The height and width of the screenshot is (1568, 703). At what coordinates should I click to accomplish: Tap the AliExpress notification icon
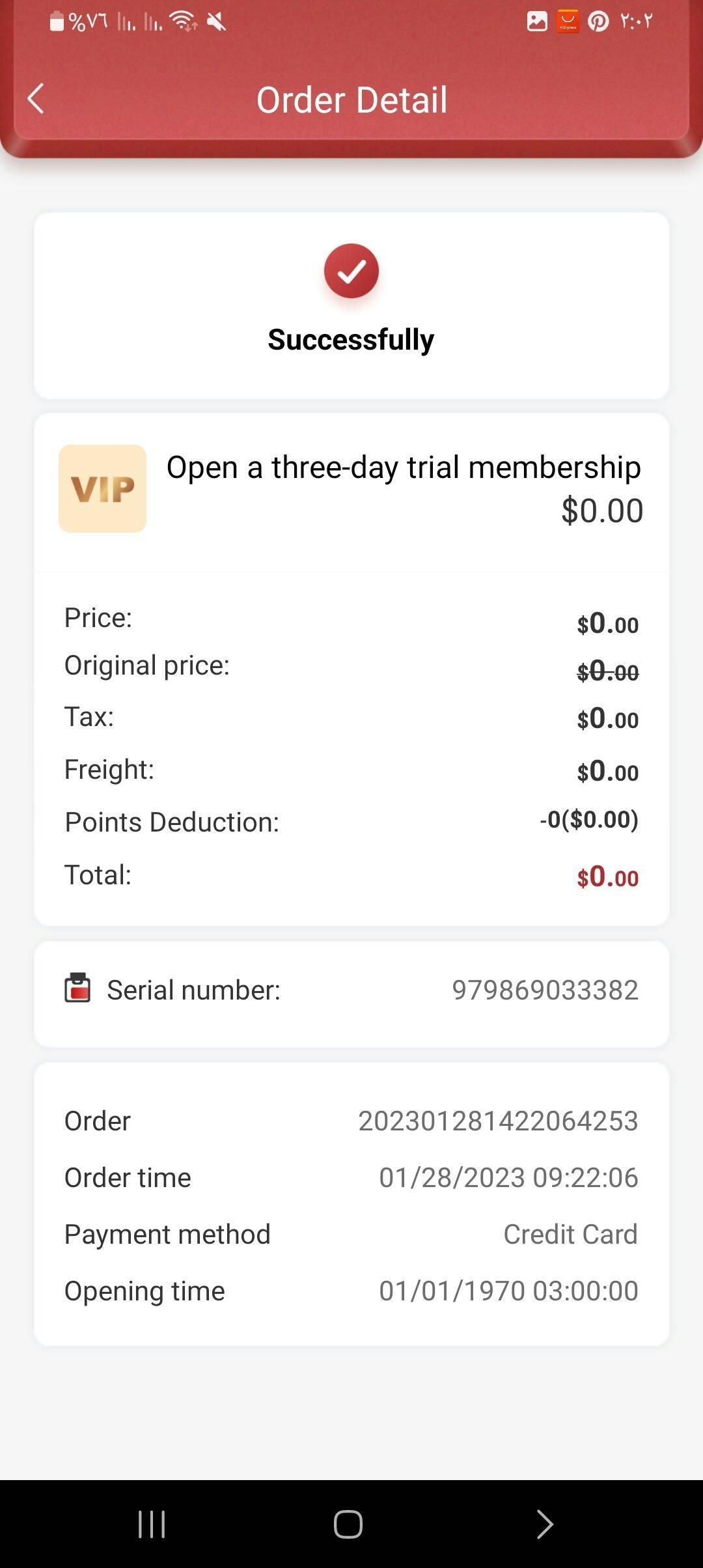point(568,21)
